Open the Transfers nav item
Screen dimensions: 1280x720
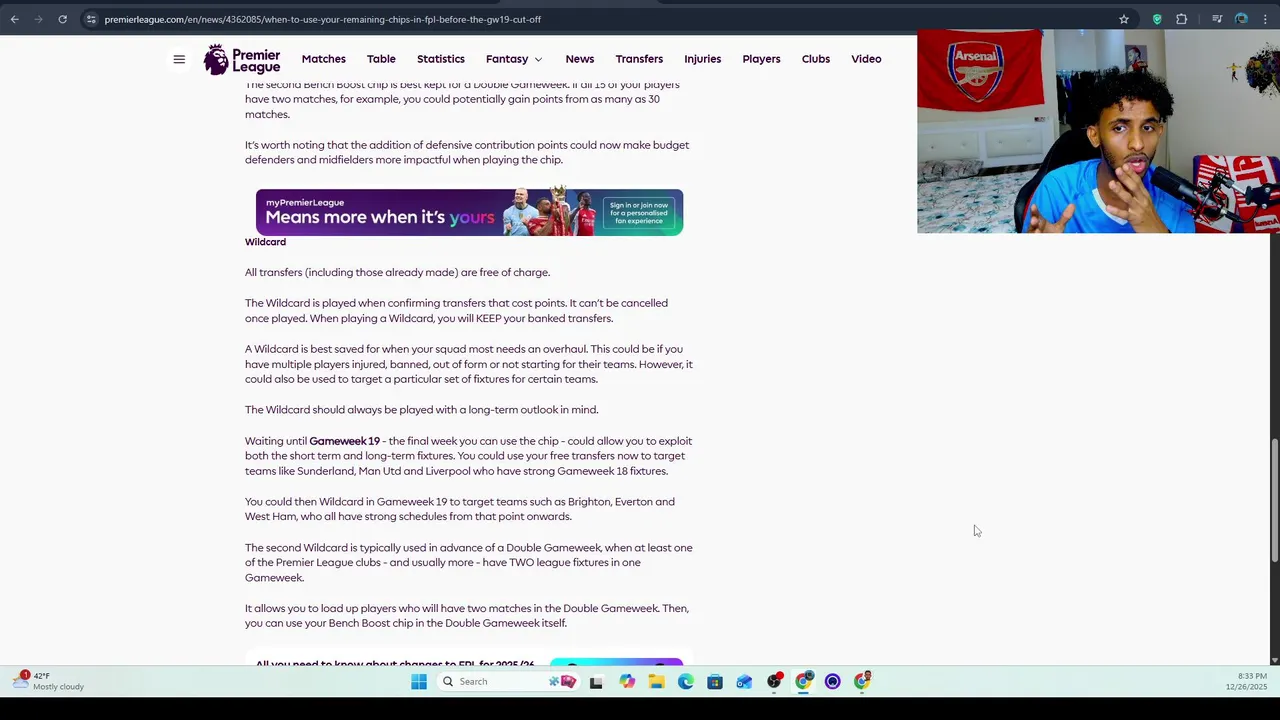tap(639, 59)
